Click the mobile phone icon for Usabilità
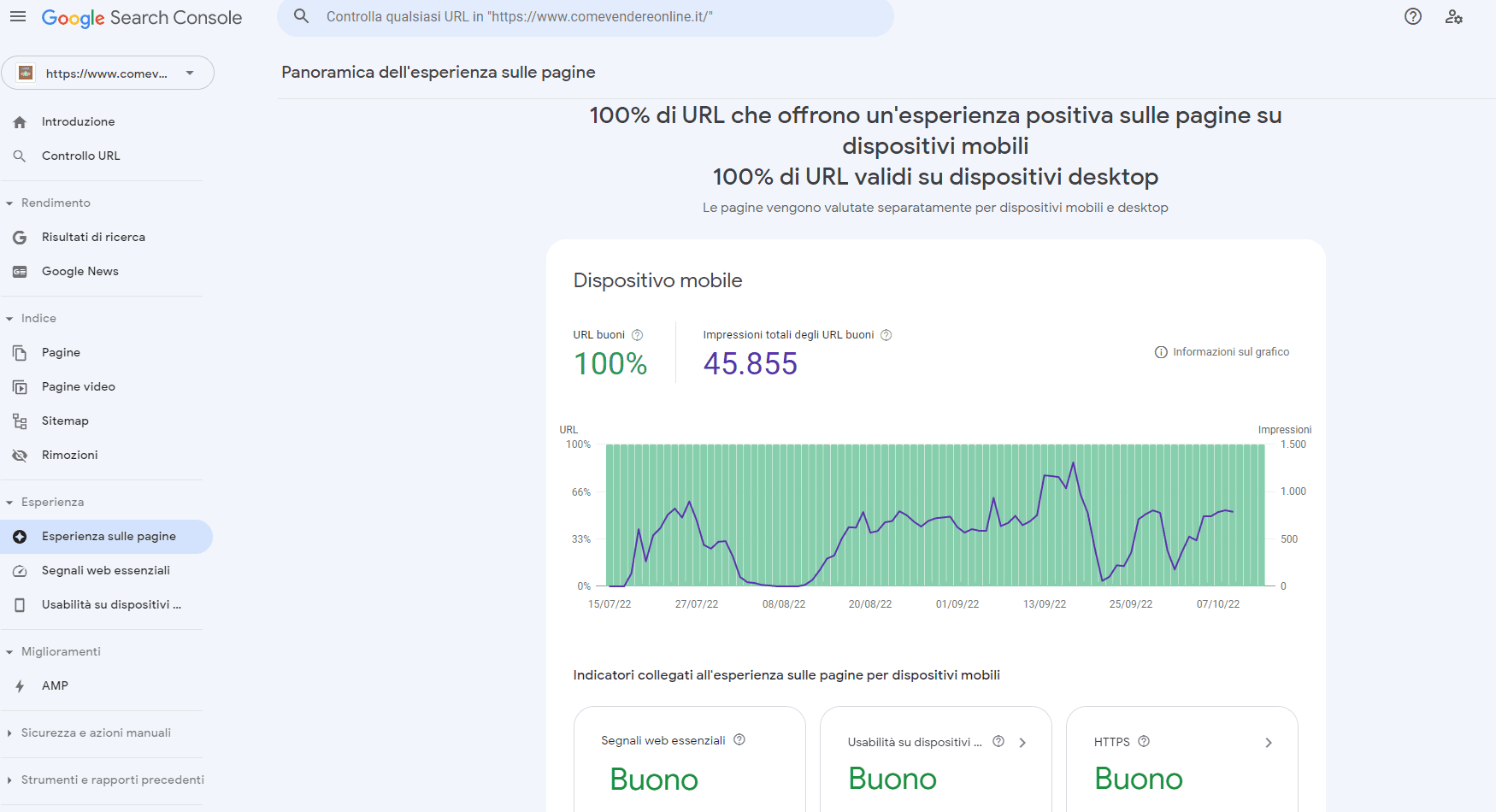This screenshot has height=812, width=1496. click(20, 604)
